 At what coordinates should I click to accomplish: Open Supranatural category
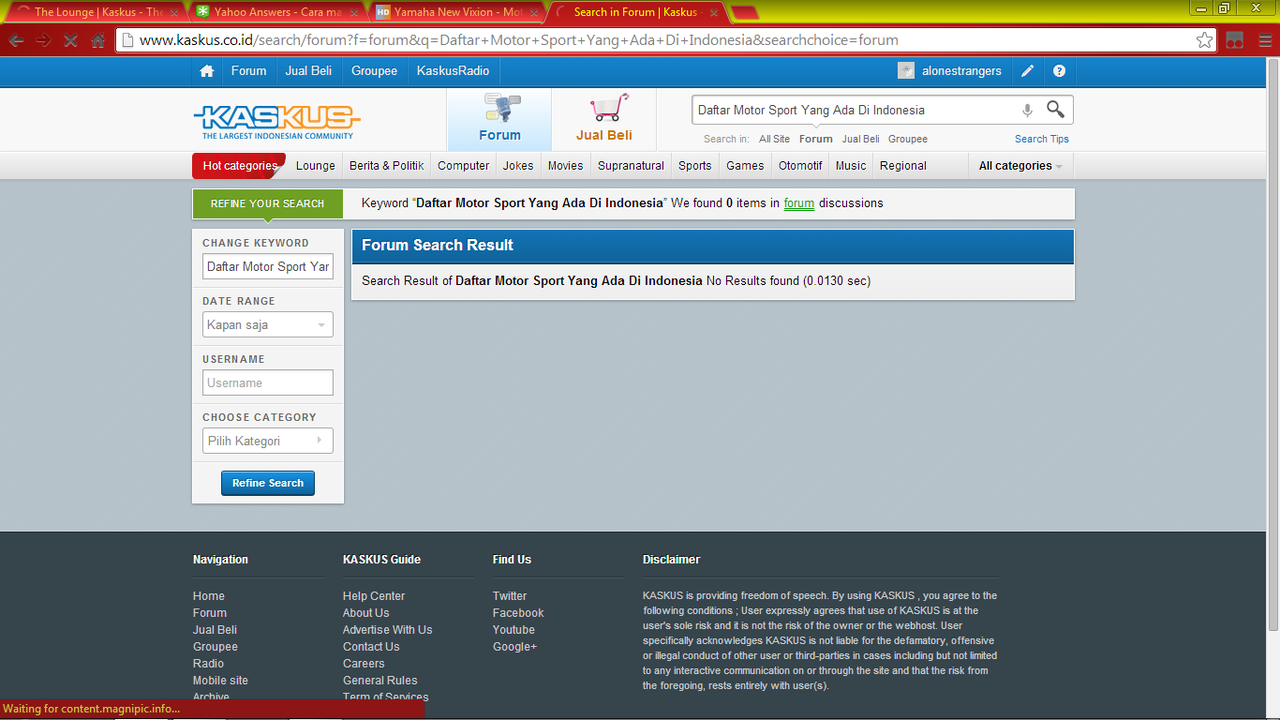click(x=631, y=166)
